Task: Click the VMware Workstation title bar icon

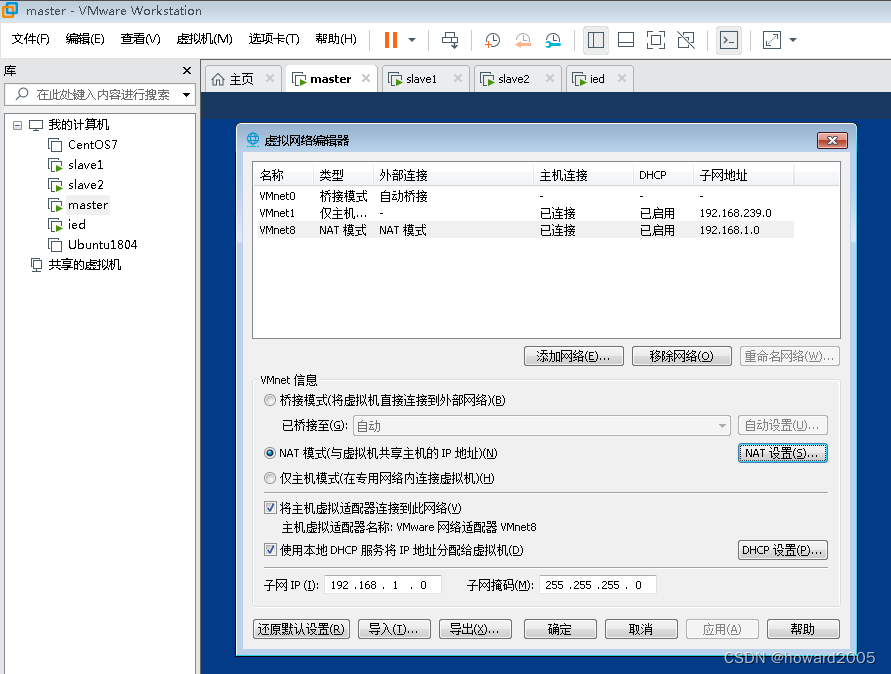Action: click(x=10, y=10)
